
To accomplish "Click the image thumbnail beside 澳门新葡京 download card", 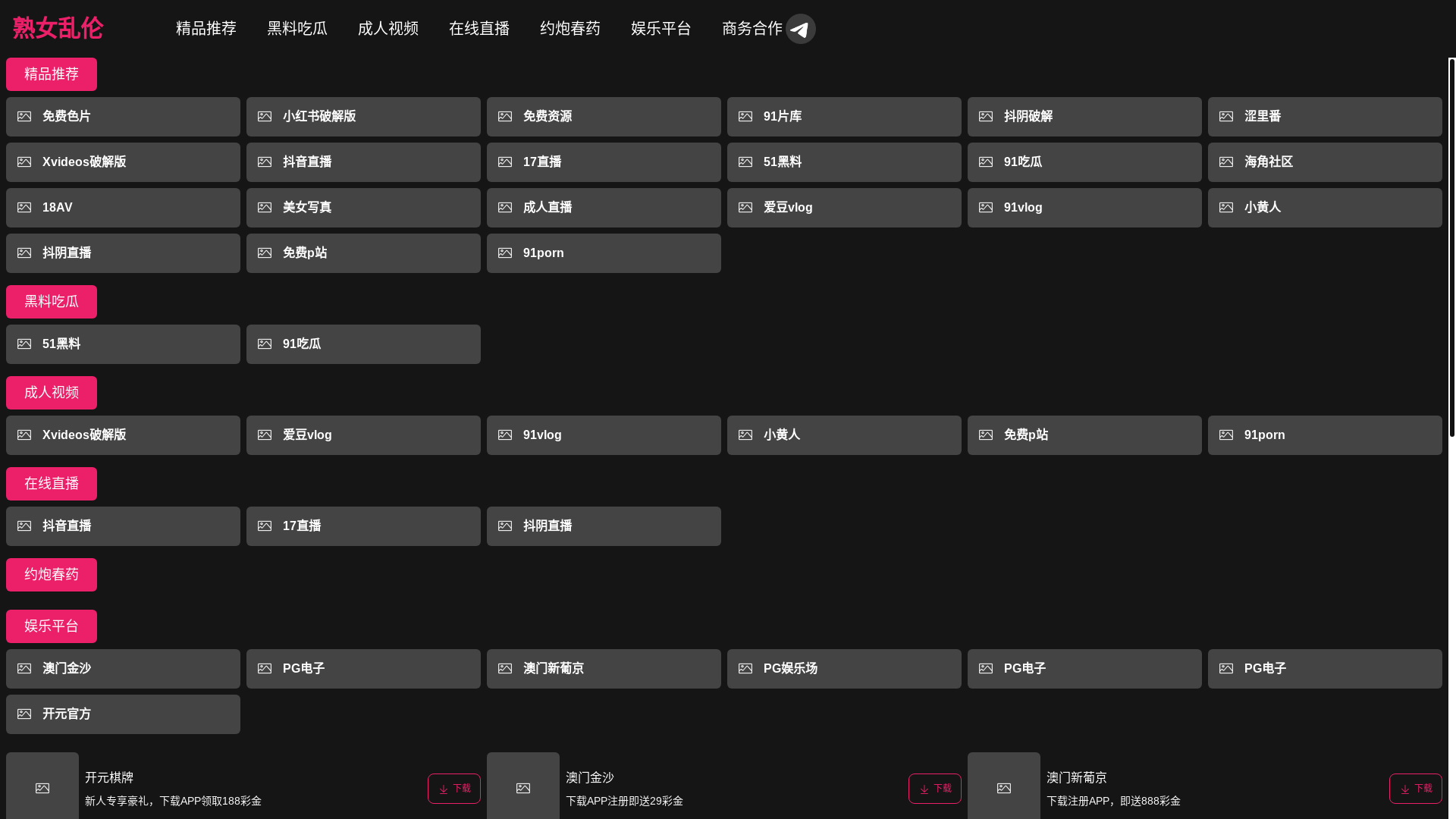I will [x=1004, y=788].
